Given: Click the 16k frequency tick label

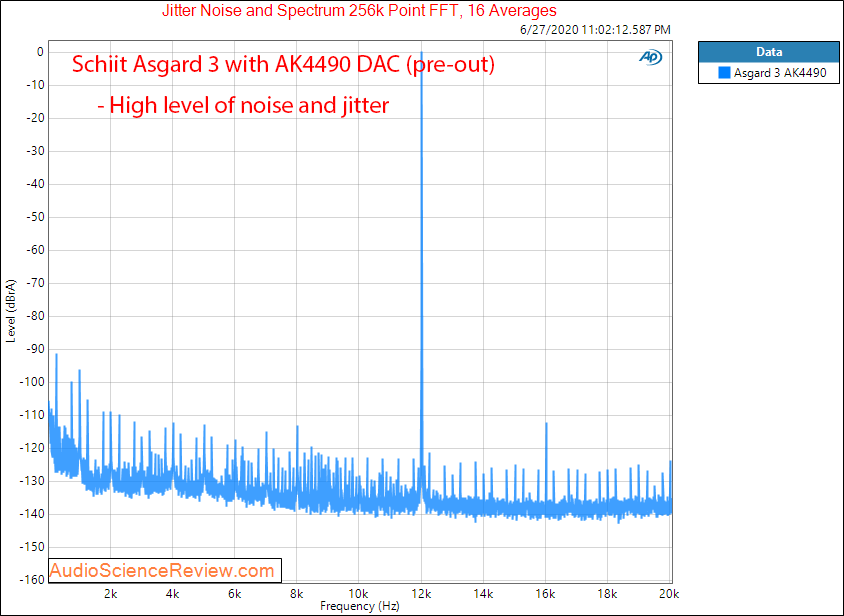Looking at the screenshot, I should [545, 594].
